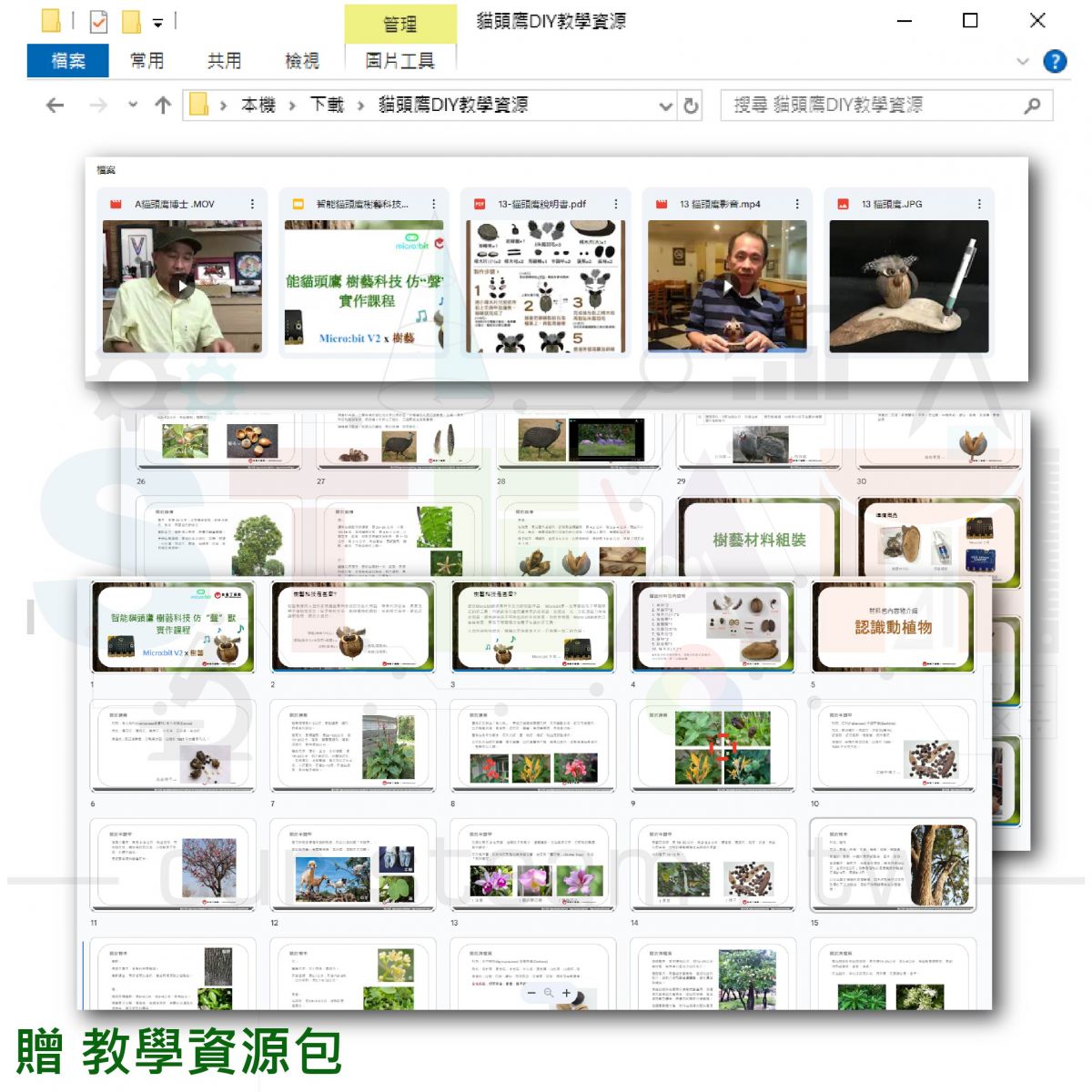Select slide 5 titled 認識動植物
Viewport: 1092px width, 1092px height.
click(x=893, y=627)
